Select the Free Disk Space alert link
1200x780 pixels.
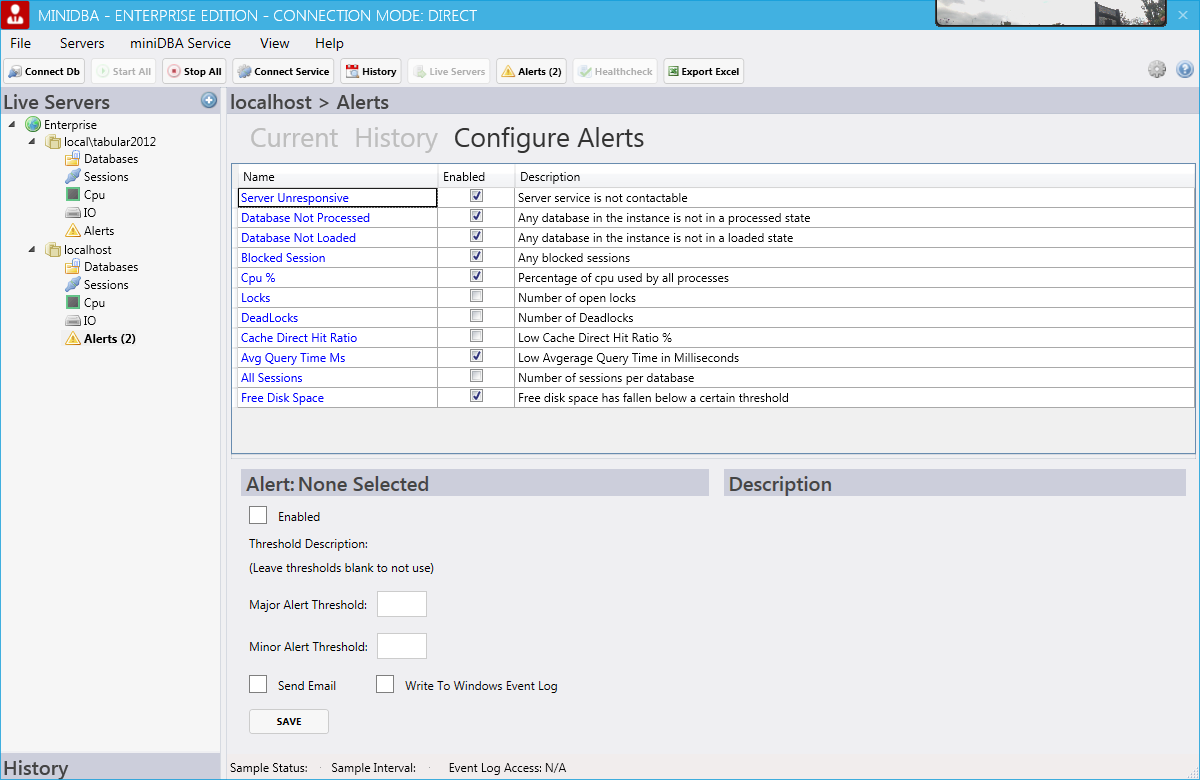click(282, 398)
